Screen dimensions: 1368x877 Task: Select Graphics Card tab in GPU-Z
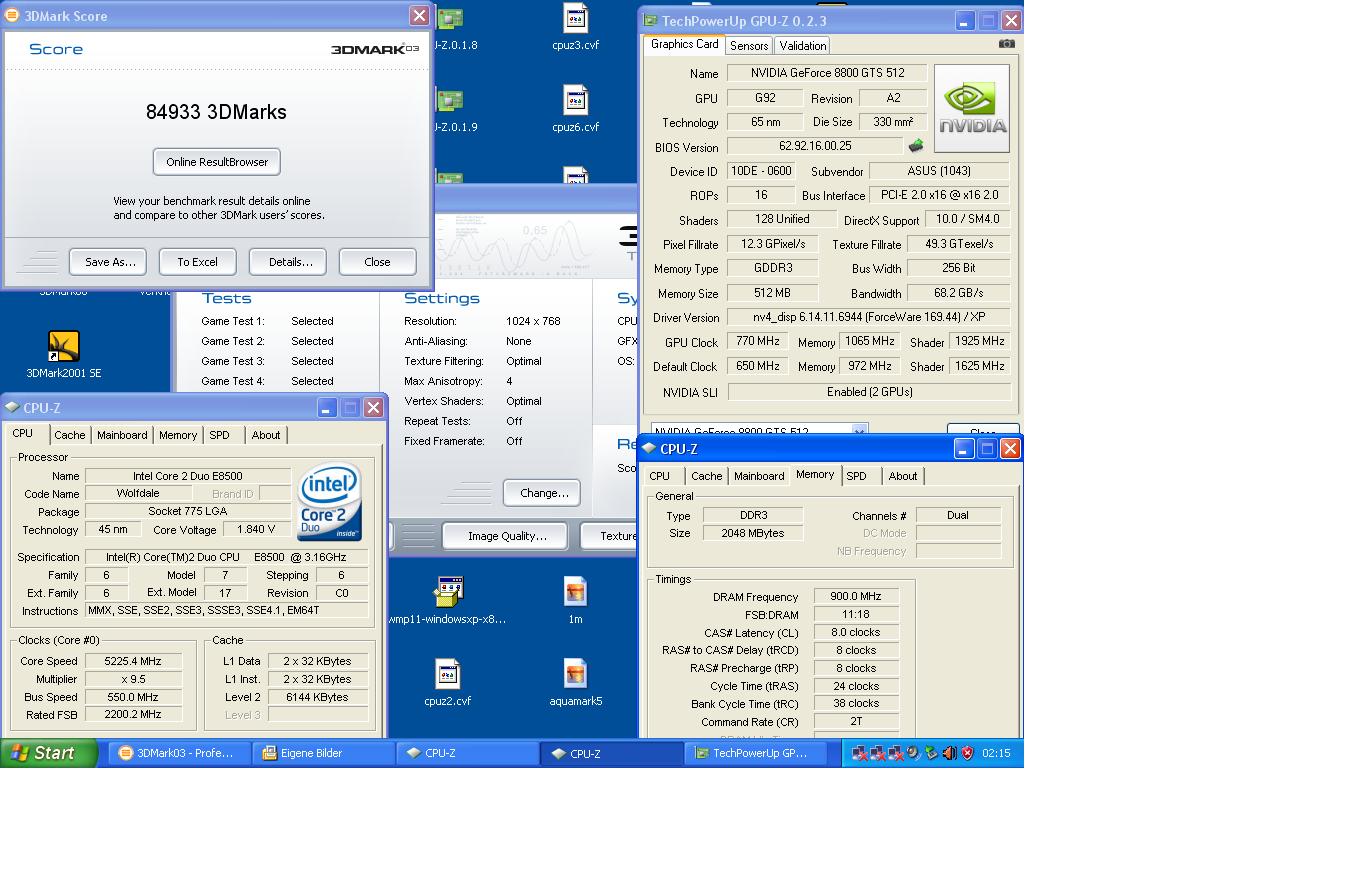(x=684, y=44)
